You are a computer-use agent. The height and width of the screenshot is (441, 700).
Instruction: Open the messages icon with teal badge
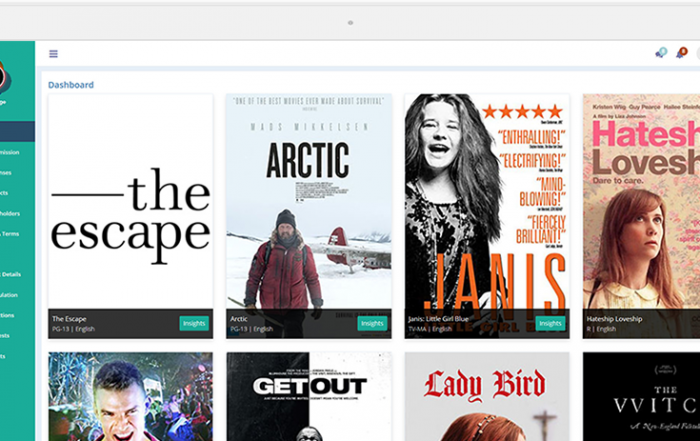point(661,53)
